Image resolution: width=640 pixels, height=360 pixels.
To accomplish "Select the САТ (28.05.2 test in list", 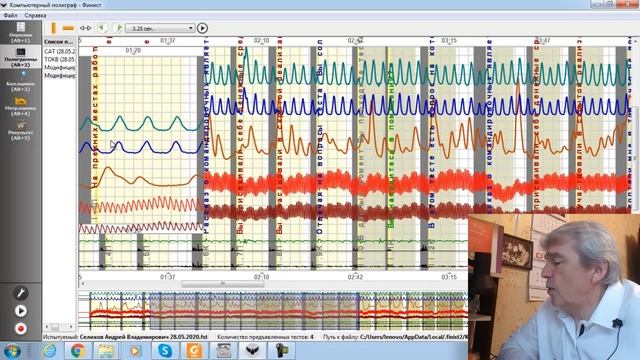I will click(x=60, y=51).
